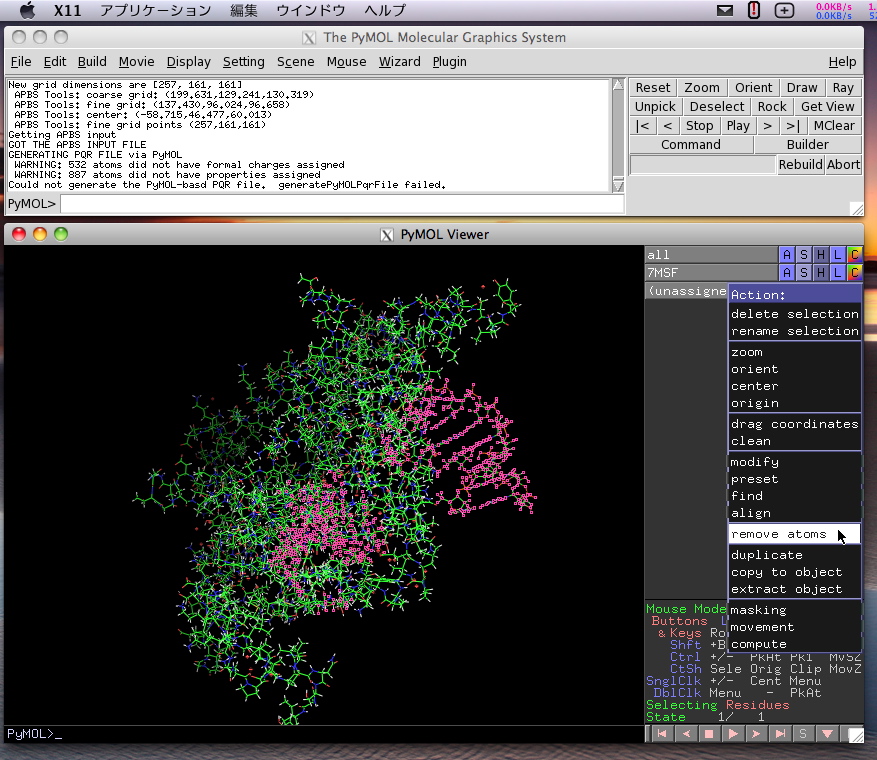Open the C color menu for 7MSF

(854, 273)
